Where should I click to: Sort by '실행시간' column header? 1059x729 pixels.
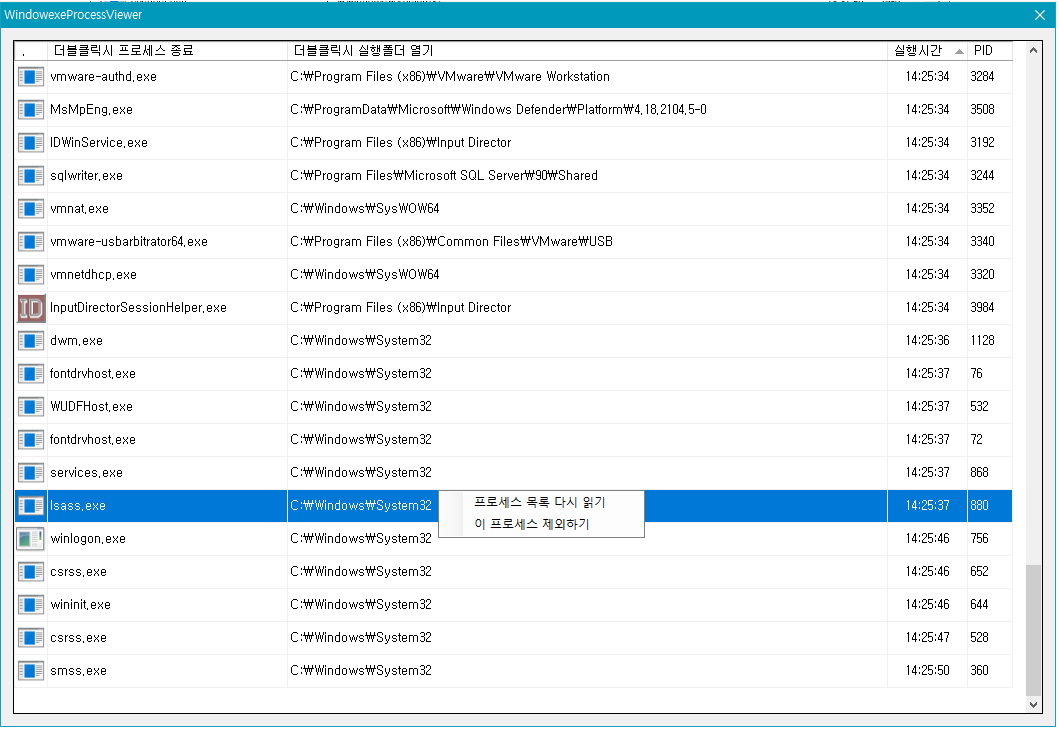pos(927,51)
